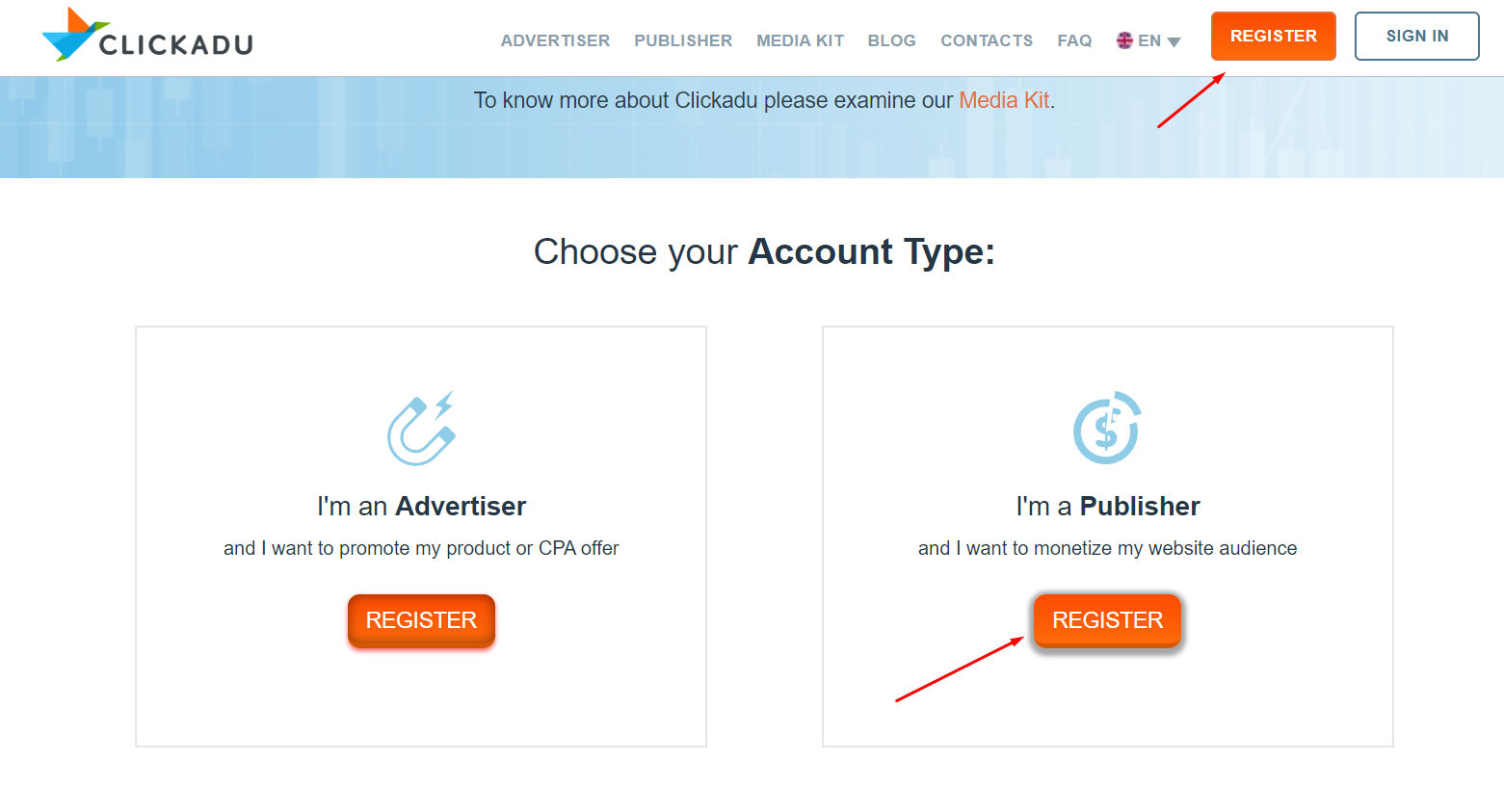
Task: Open the Contacts page
Action: pos(987,40)
